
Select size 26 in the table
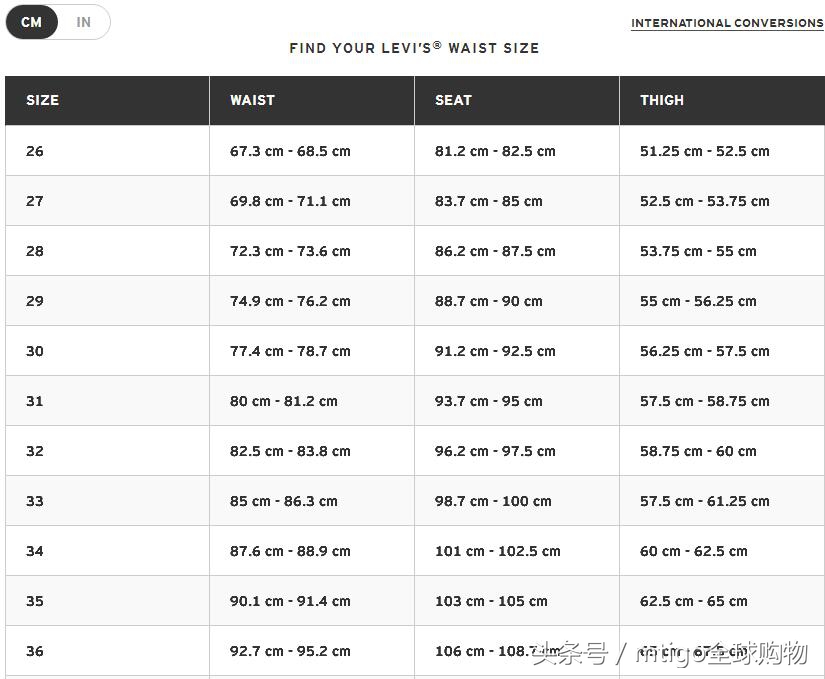[35, 151]
